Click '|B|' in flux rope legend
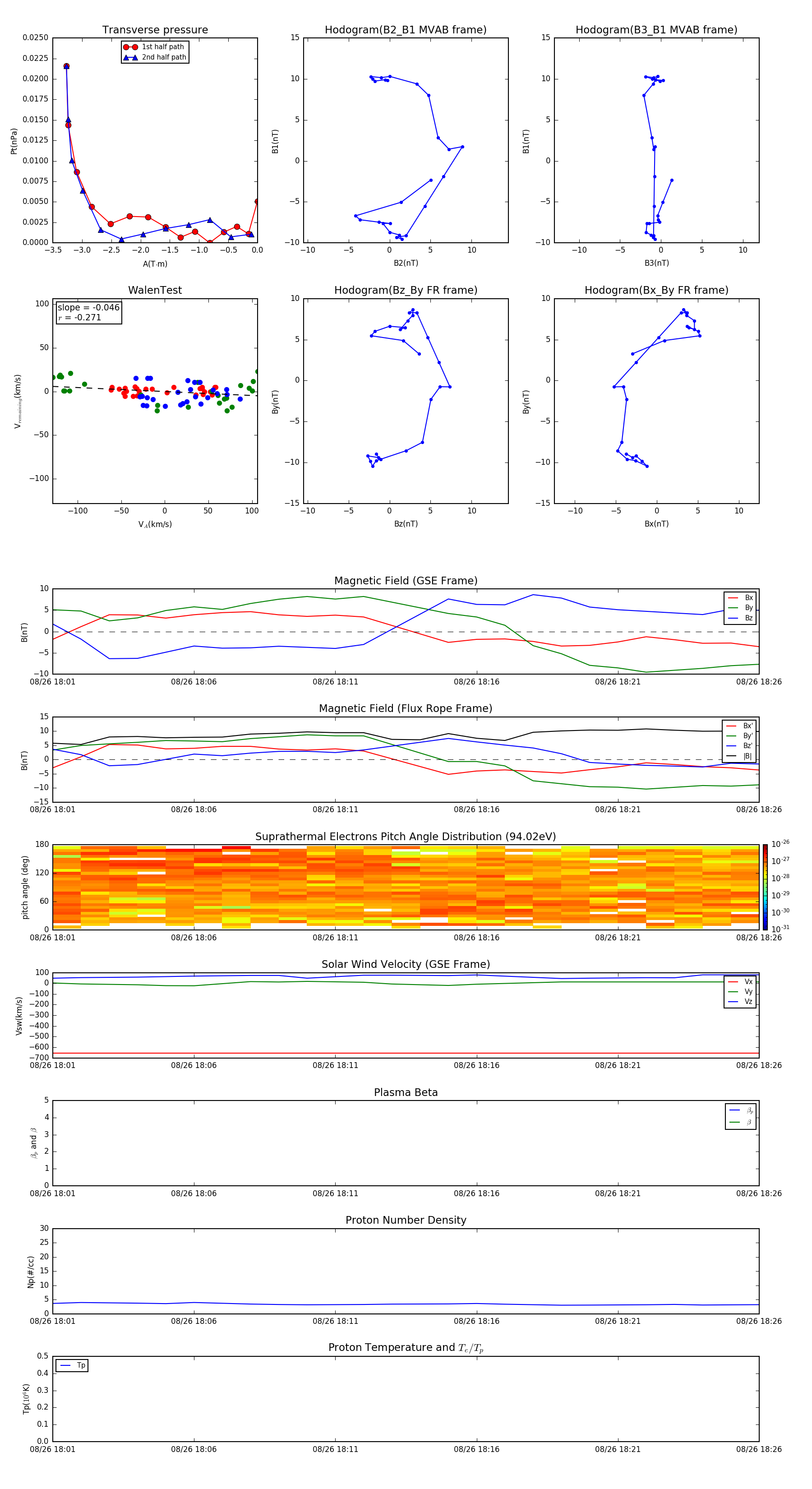The image size is (812, 1489). tap(747, 756)
